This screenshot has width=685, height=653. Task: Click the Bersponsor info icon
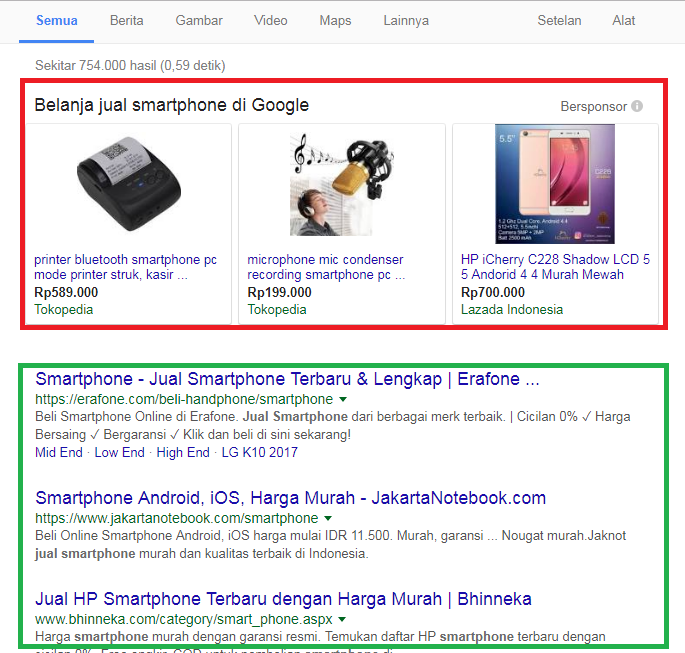tap(637, 106)
